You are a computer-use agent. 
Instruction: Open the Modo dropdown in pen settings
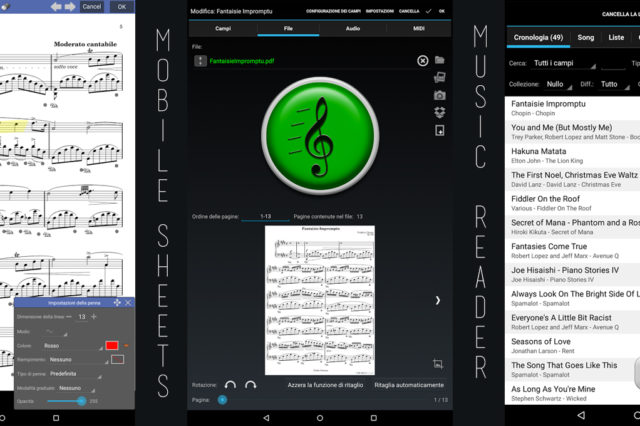coord(56,332)
